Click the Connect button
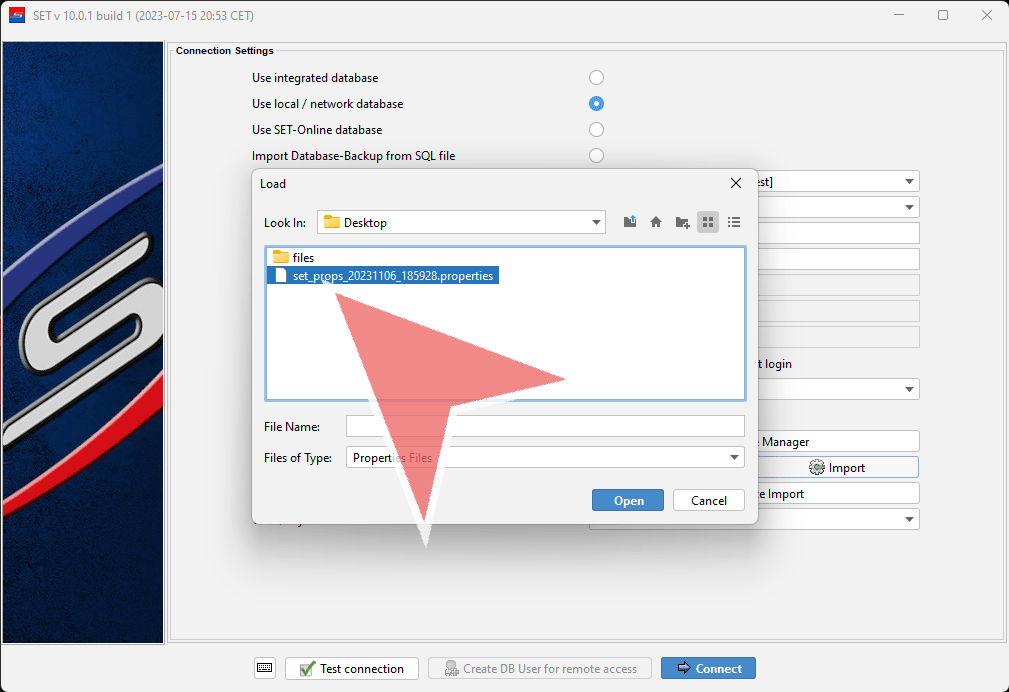 click(708, 668)
